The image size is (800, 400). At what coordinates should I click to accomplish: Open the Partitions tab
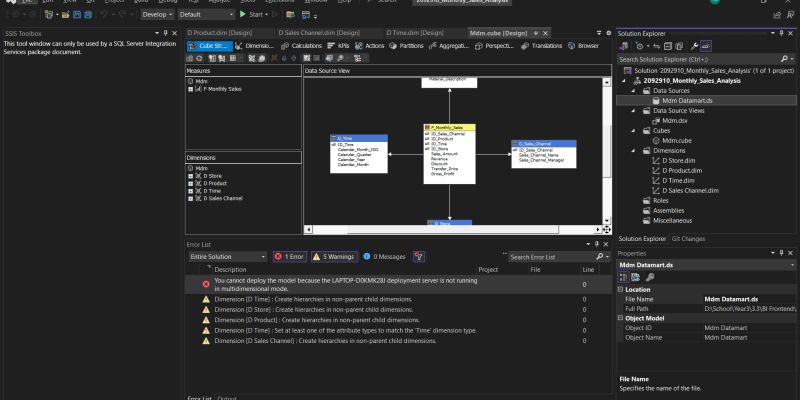coord(407,46)
